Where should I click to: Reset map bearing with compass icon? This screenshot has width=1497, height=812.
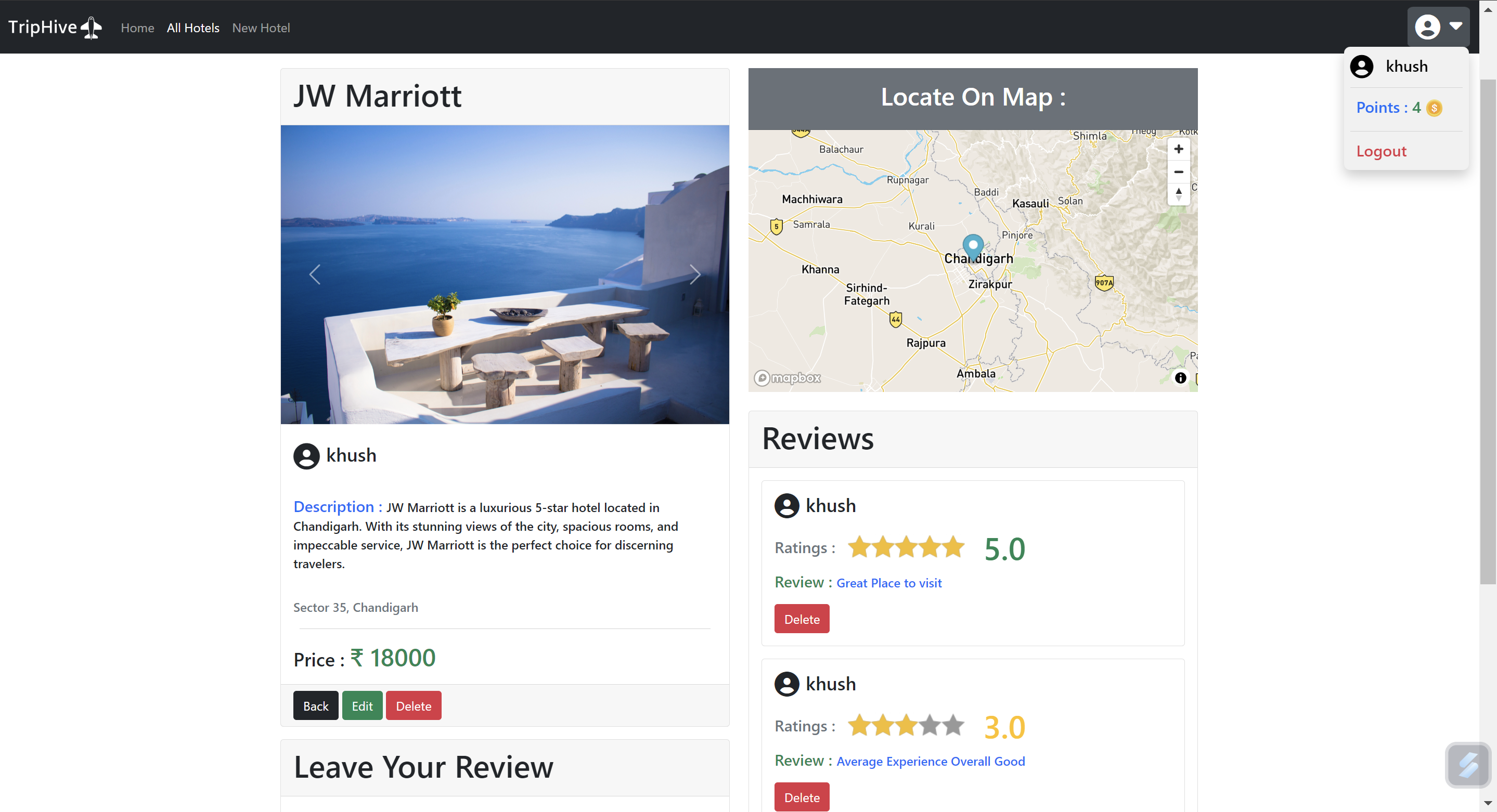coord(1178,194)
